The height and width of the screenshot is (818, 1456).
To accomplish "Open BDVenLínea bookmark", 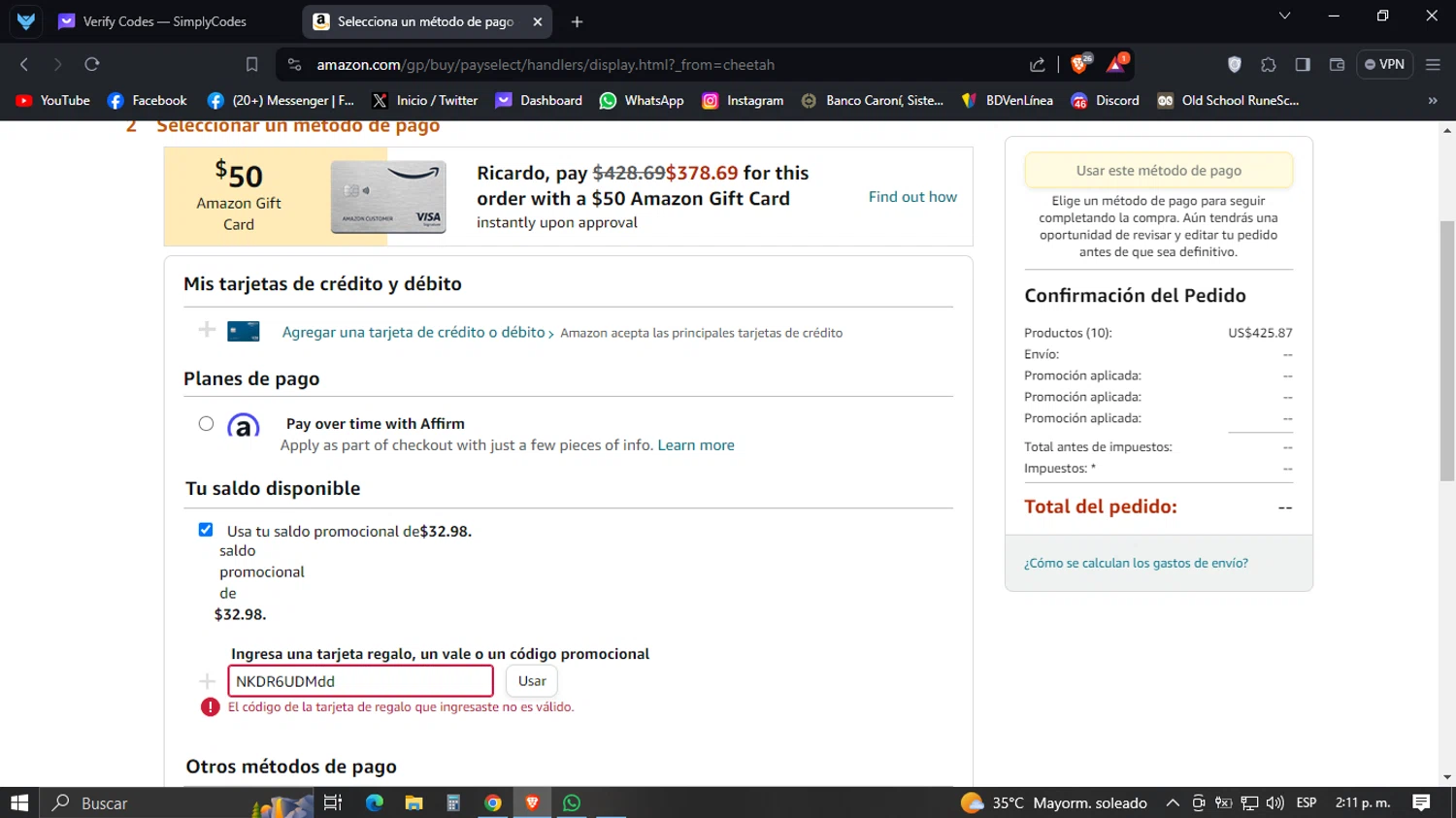I will click(x=1007, y=100).
